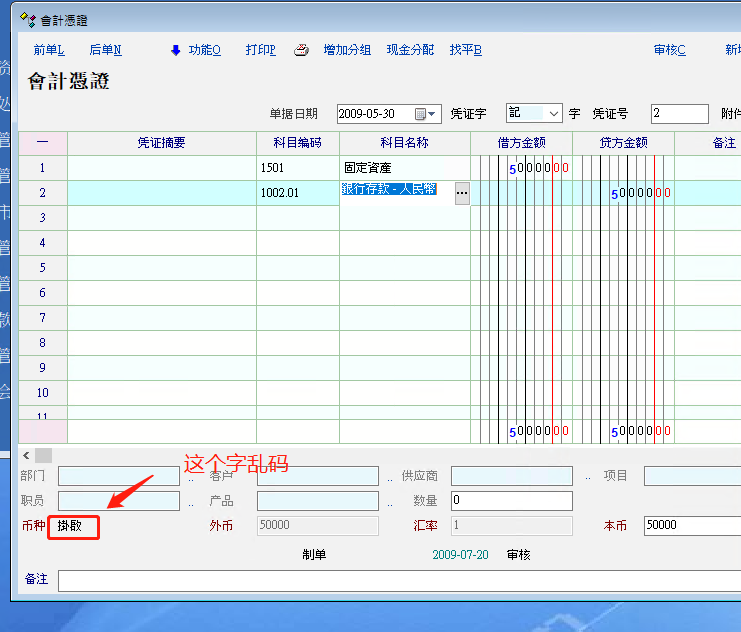Go to next voucher with 后单

point(105,50)
